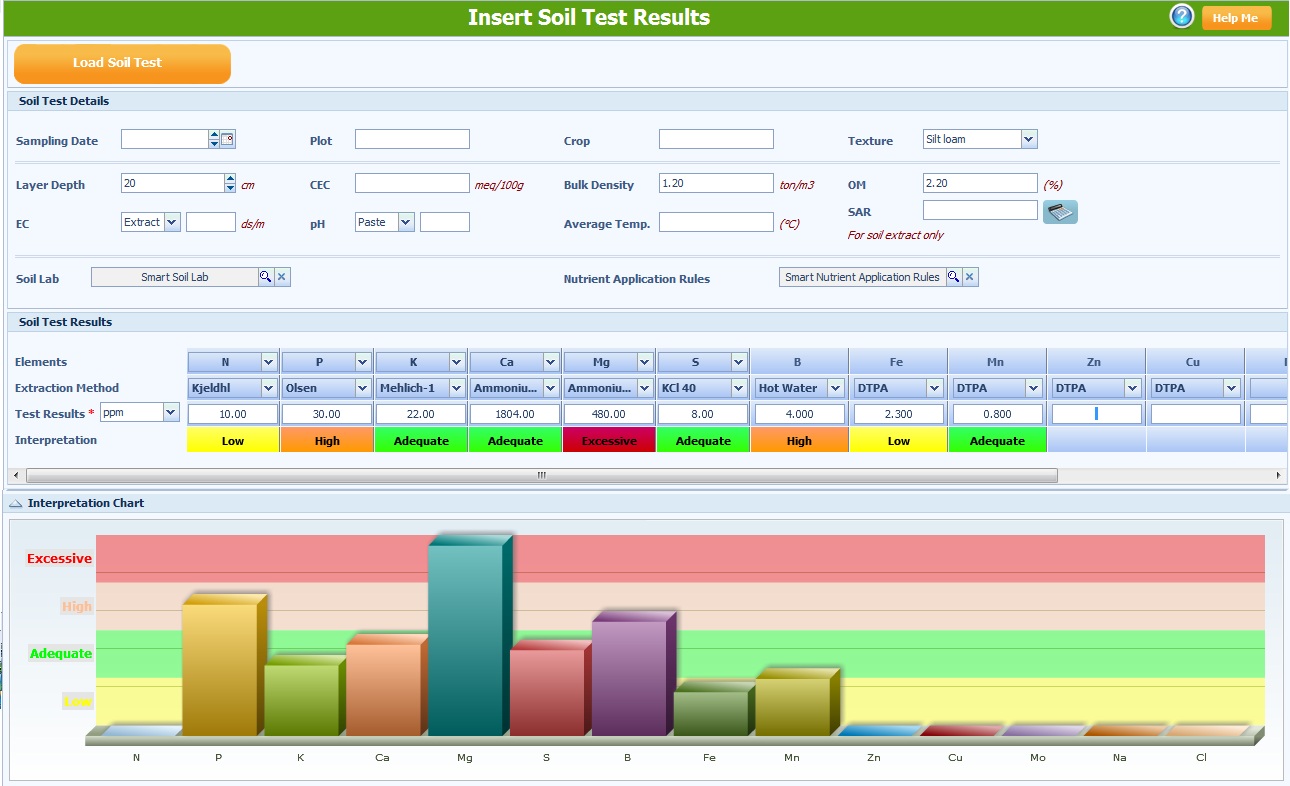
Task: Click the Zn test result field
Action: 1096,414
